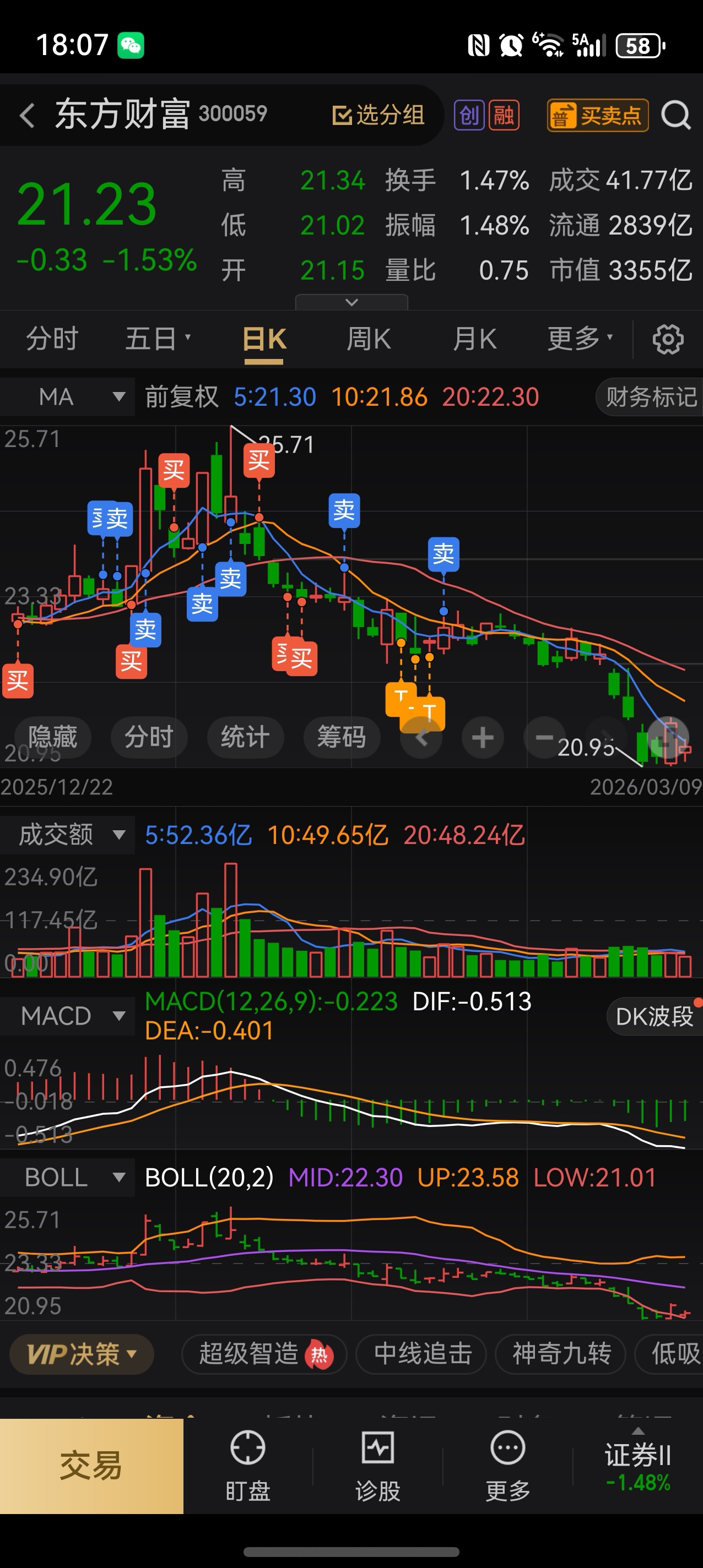Expand the 证券II sector indicator
This screenshot has width=703, height=1568.
(x=638, y=1462)
